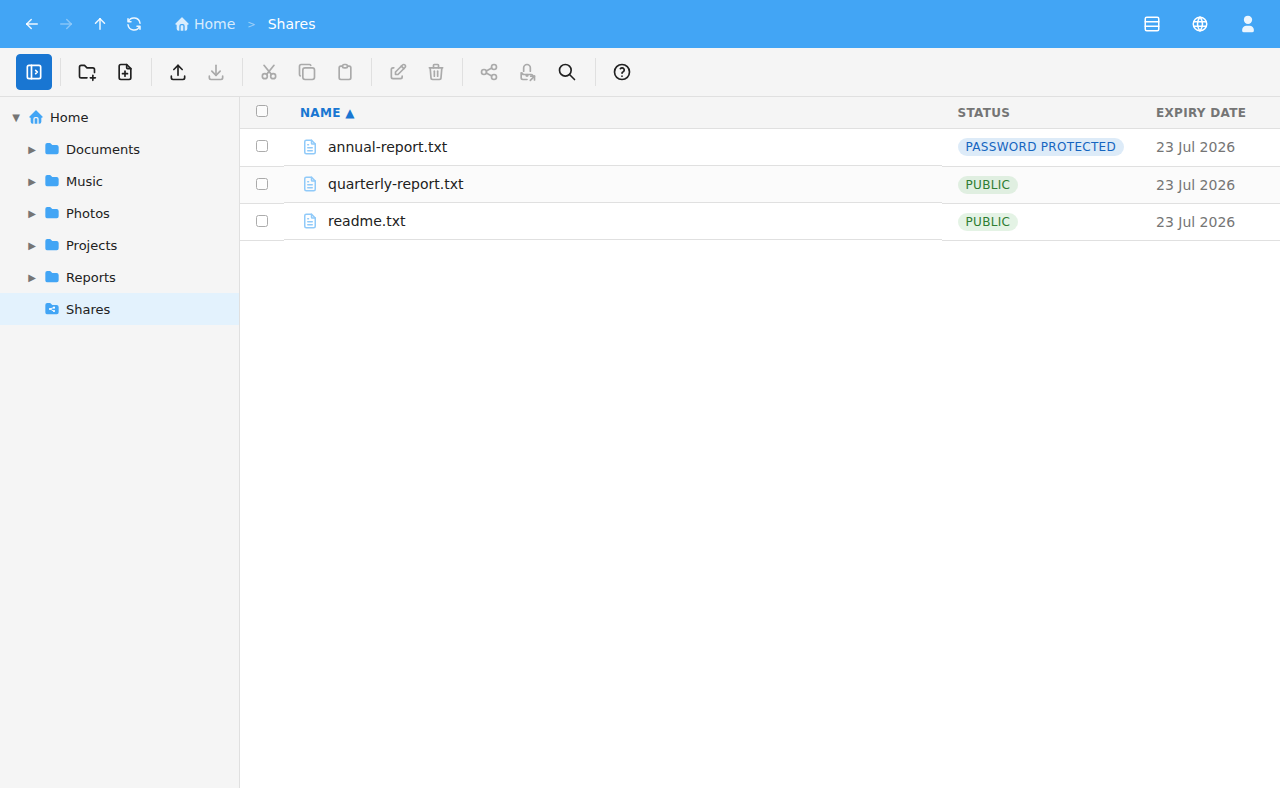Tick the select-all header checkbox
1280x800 pixels.
[x=262, y=111]
